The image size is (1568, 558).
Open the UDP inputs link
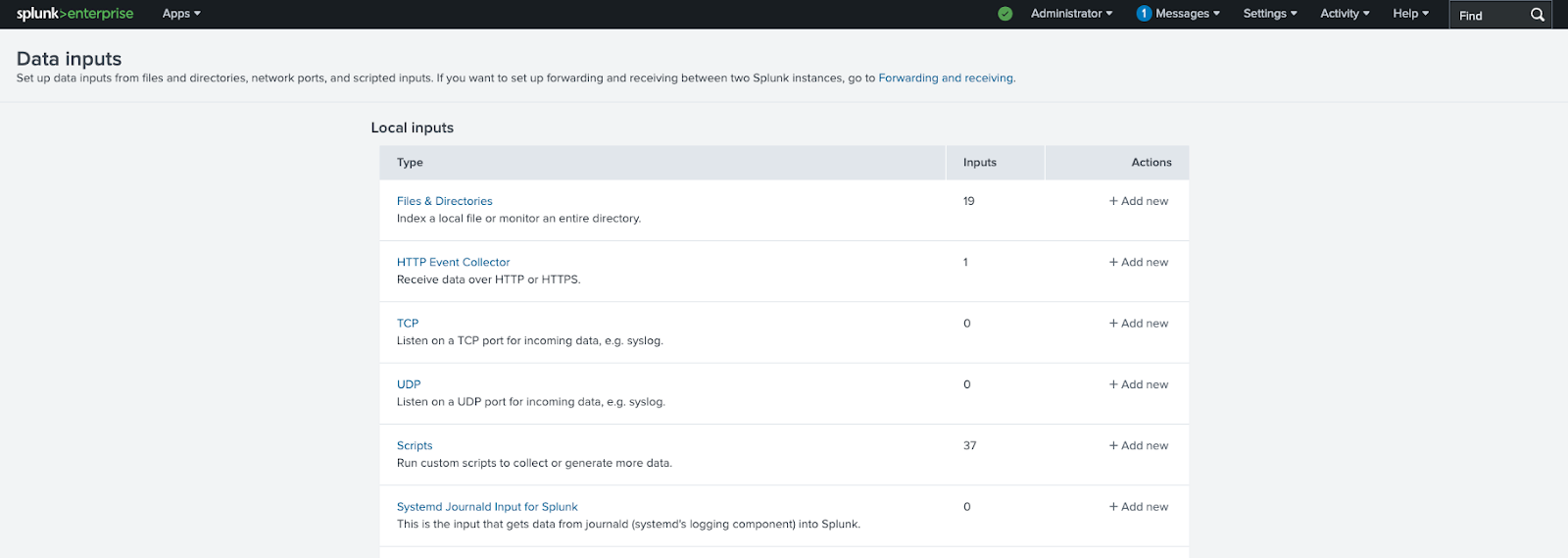tap(409, 384)
